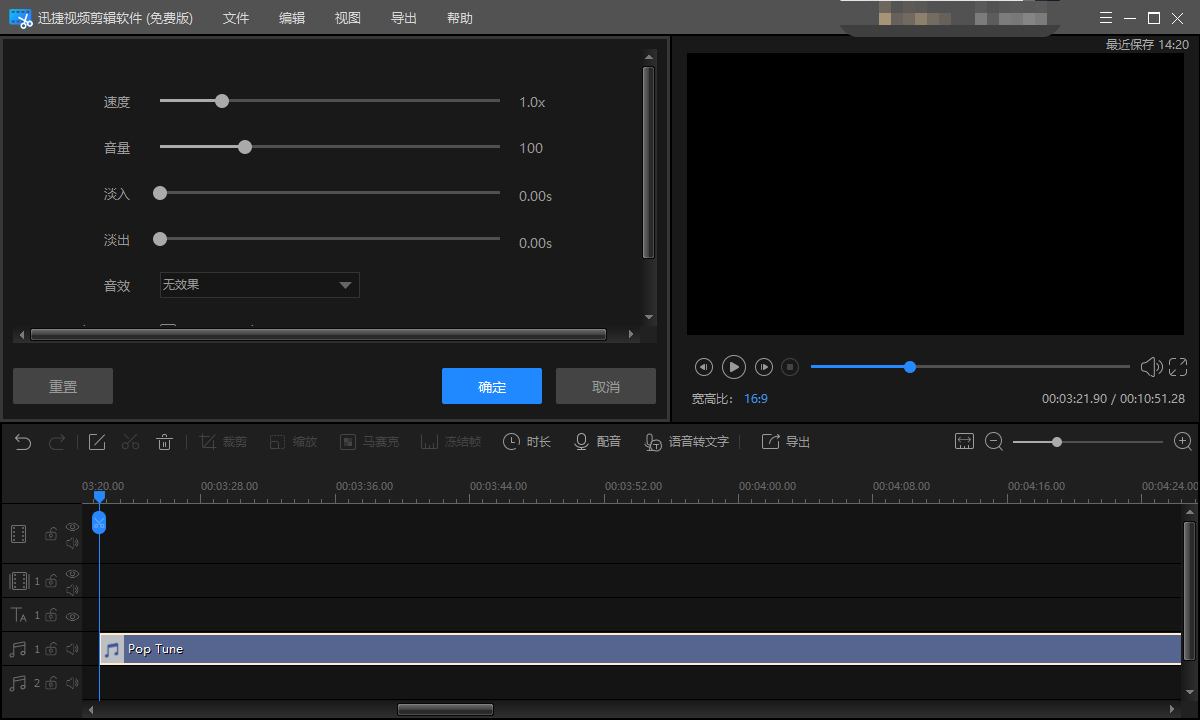Toggle lock on the text track

tap(51, 615)
